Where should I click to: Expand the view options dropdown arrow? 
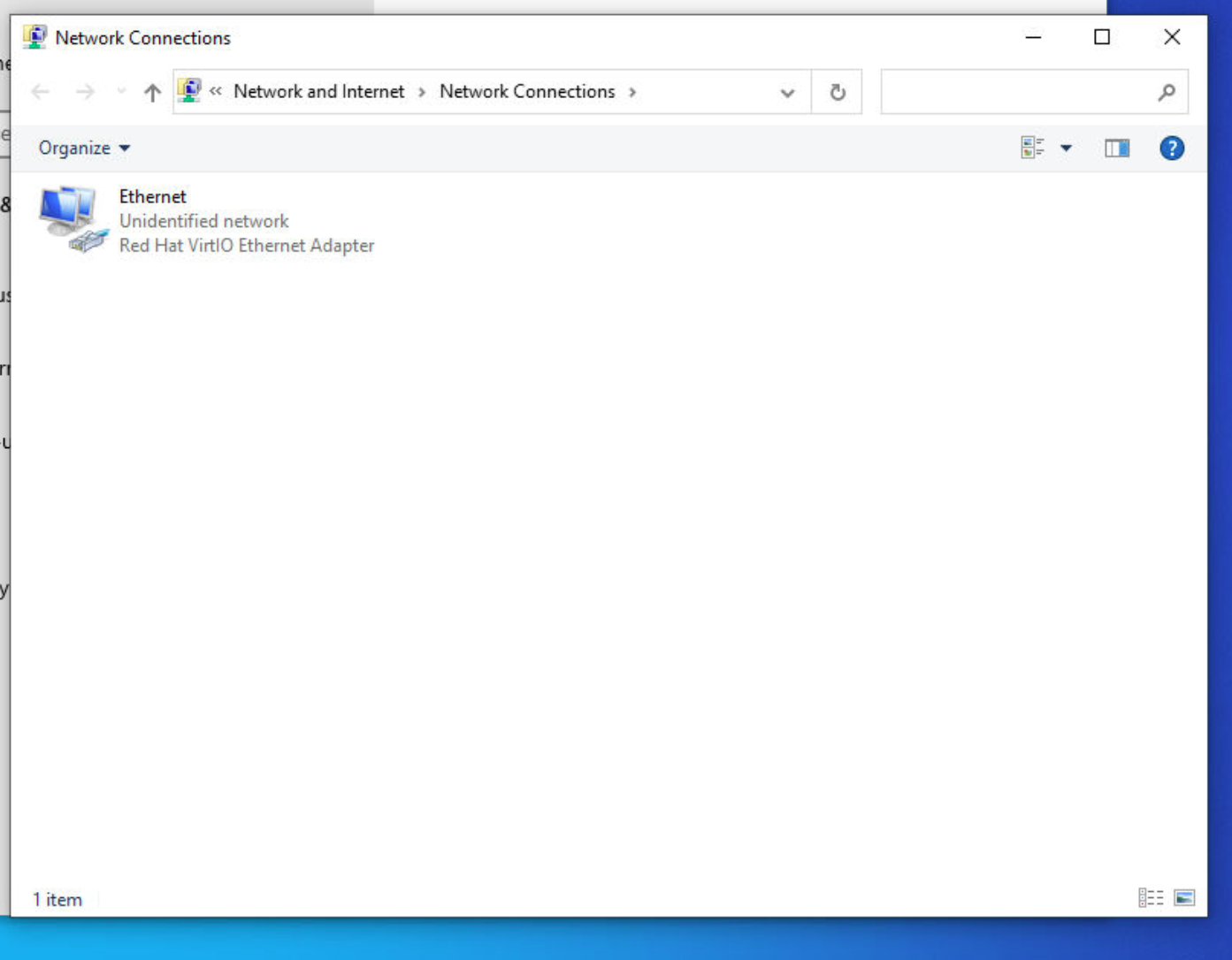pyautogui.click(x=1067, y=148)
